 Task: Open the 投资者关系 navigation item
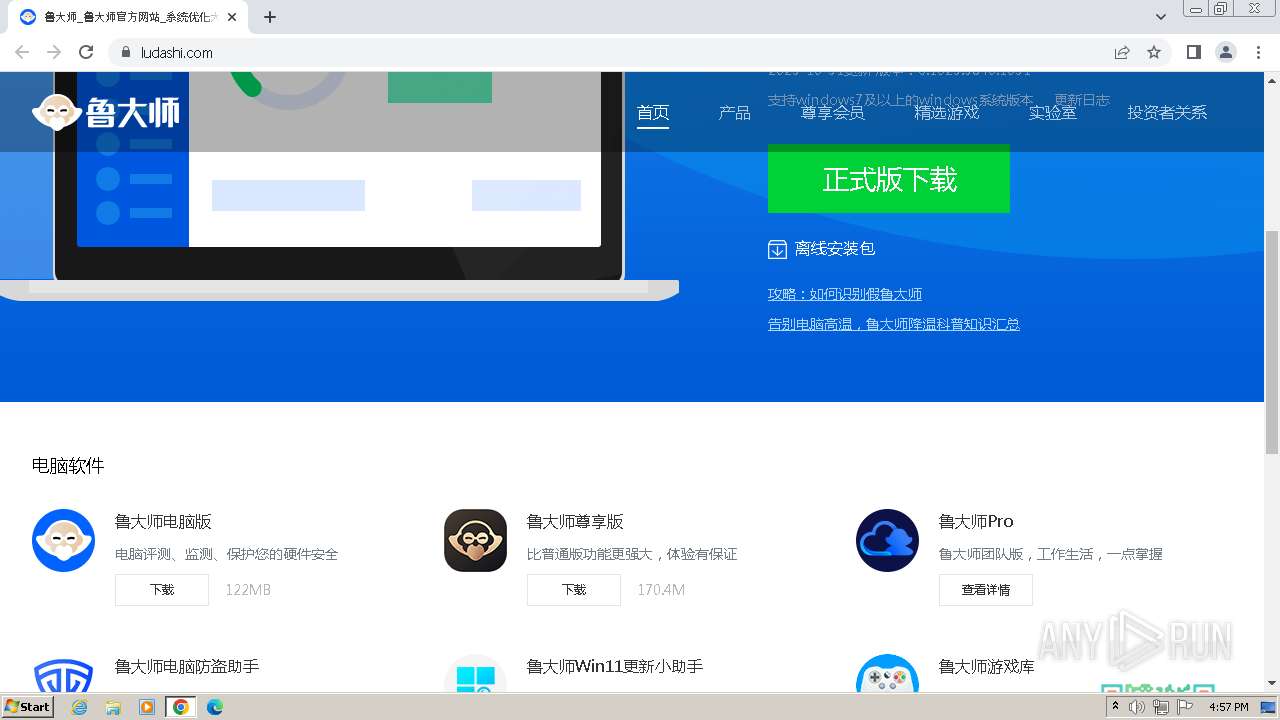tap(1167, 113)
